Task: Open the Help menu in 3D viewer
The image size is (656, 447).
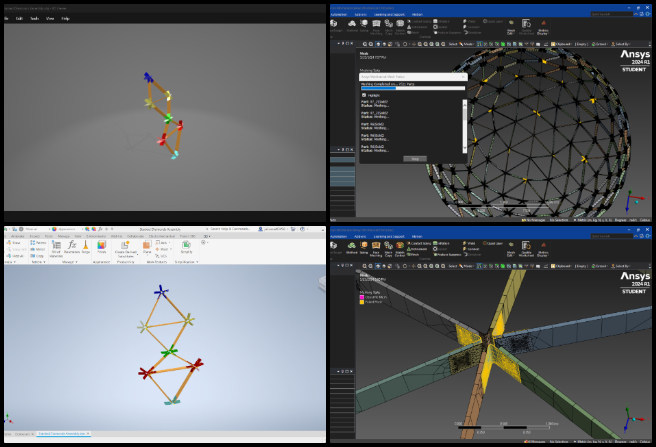Action: (x=65, y=18)
